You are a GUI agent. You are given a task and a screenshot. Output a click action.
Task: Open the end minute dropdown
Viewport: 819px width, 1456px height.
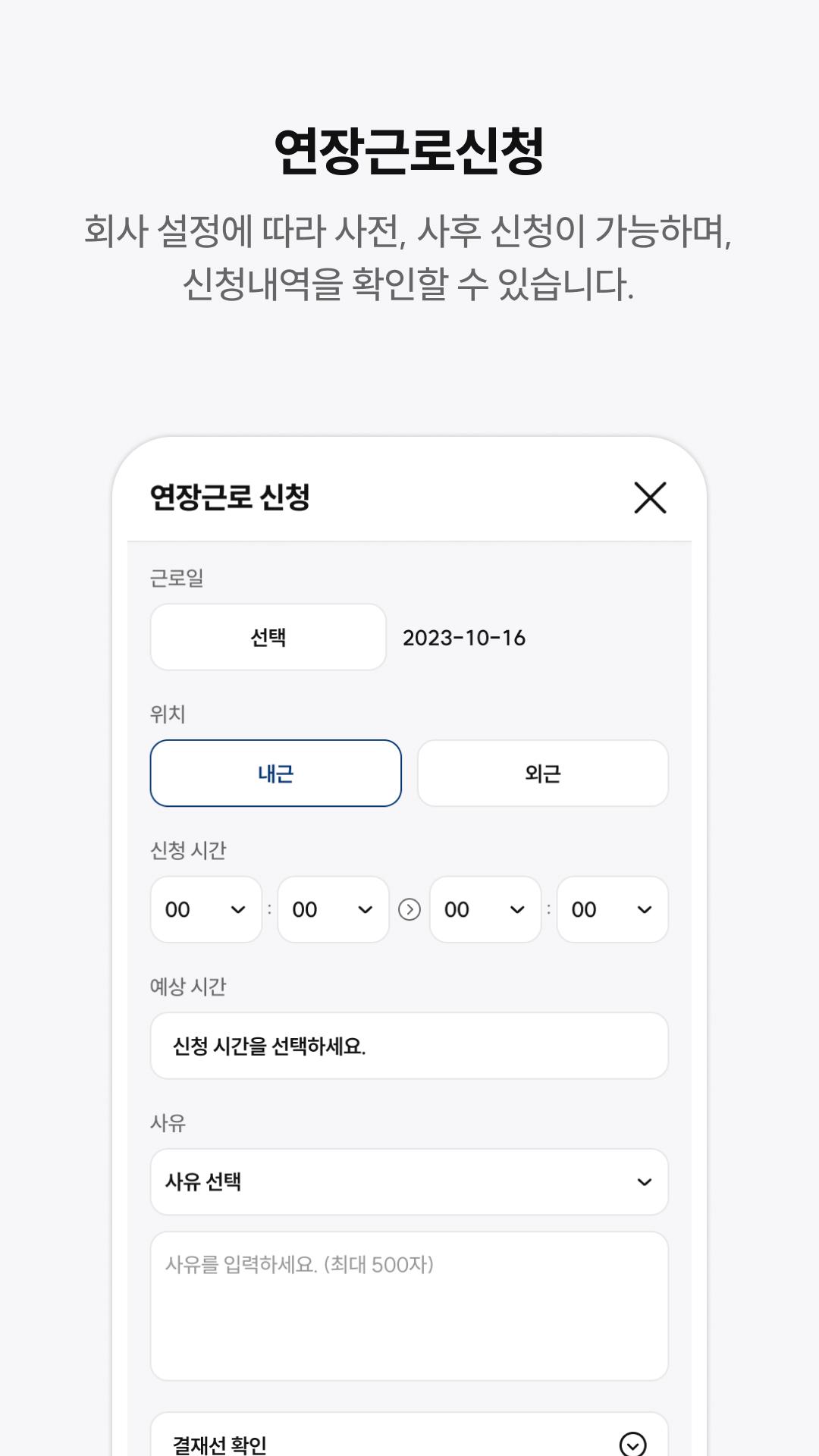click(x=612, y=909)
